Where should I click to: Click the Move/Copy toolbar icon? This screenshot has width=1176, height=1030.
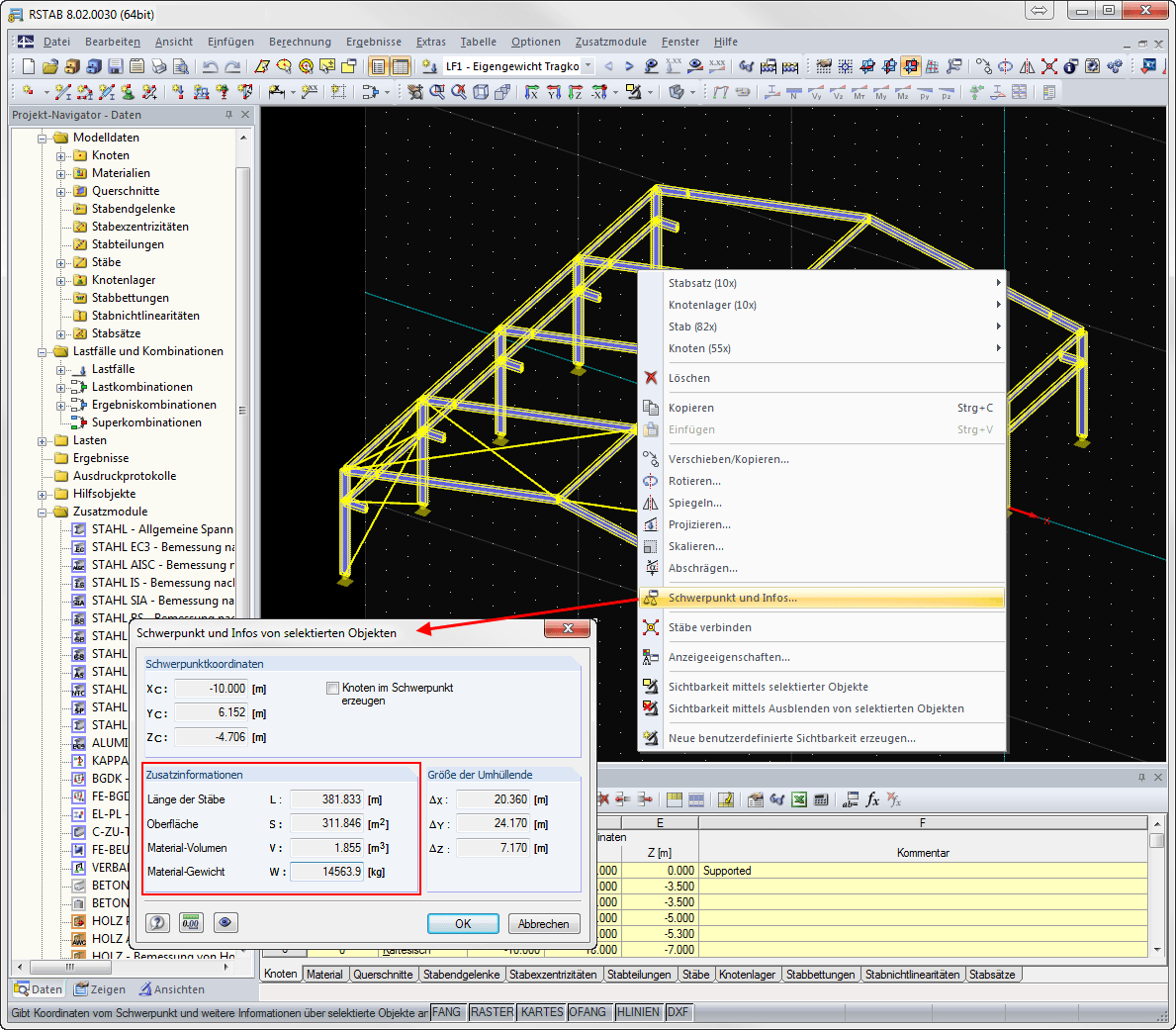pos(983,66)
